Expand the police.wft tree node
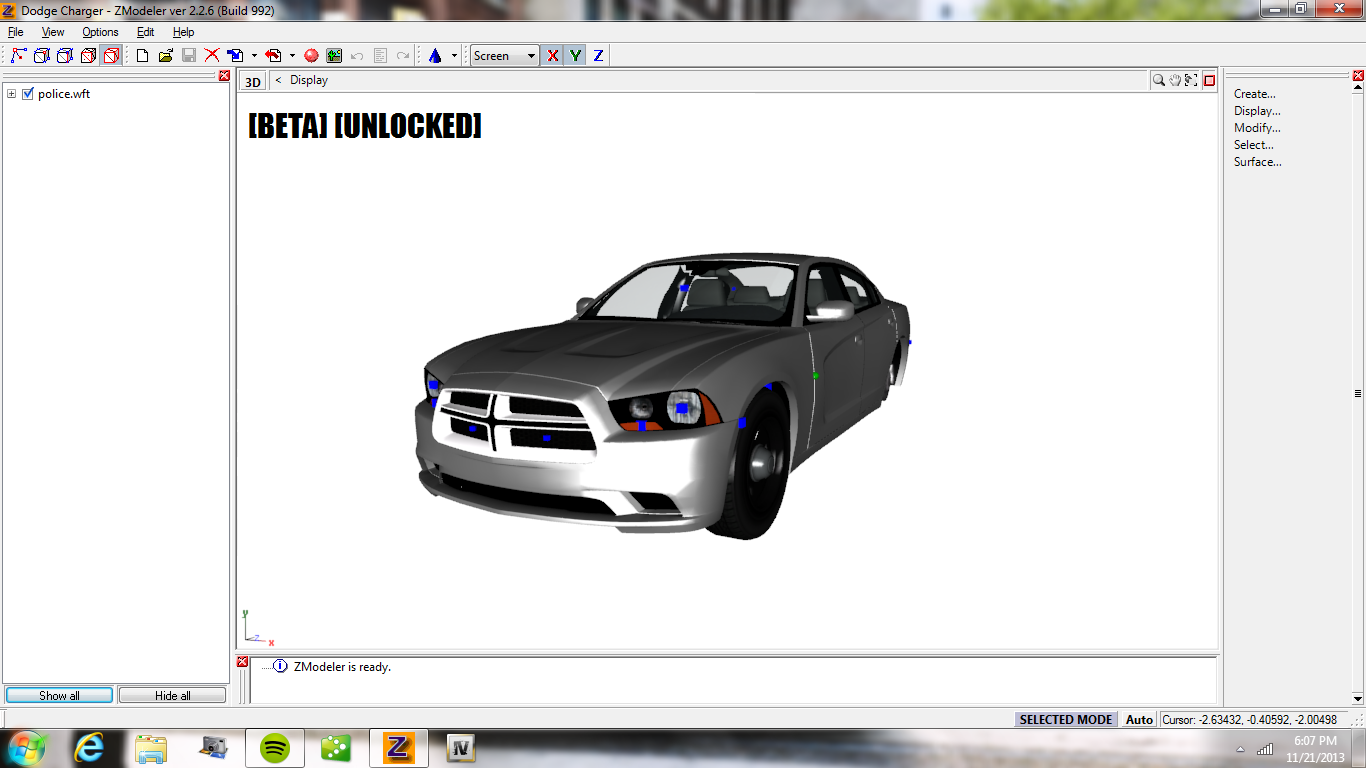Viewport: 1366px width, 768px height. 12,94
